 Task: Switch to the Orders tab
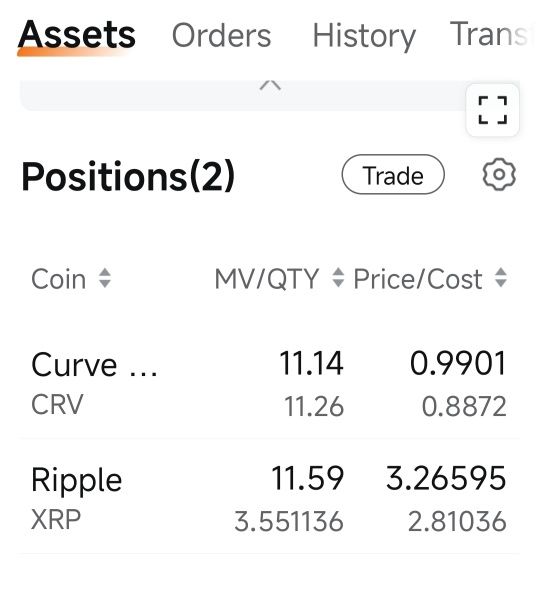[x=221, y=35]
